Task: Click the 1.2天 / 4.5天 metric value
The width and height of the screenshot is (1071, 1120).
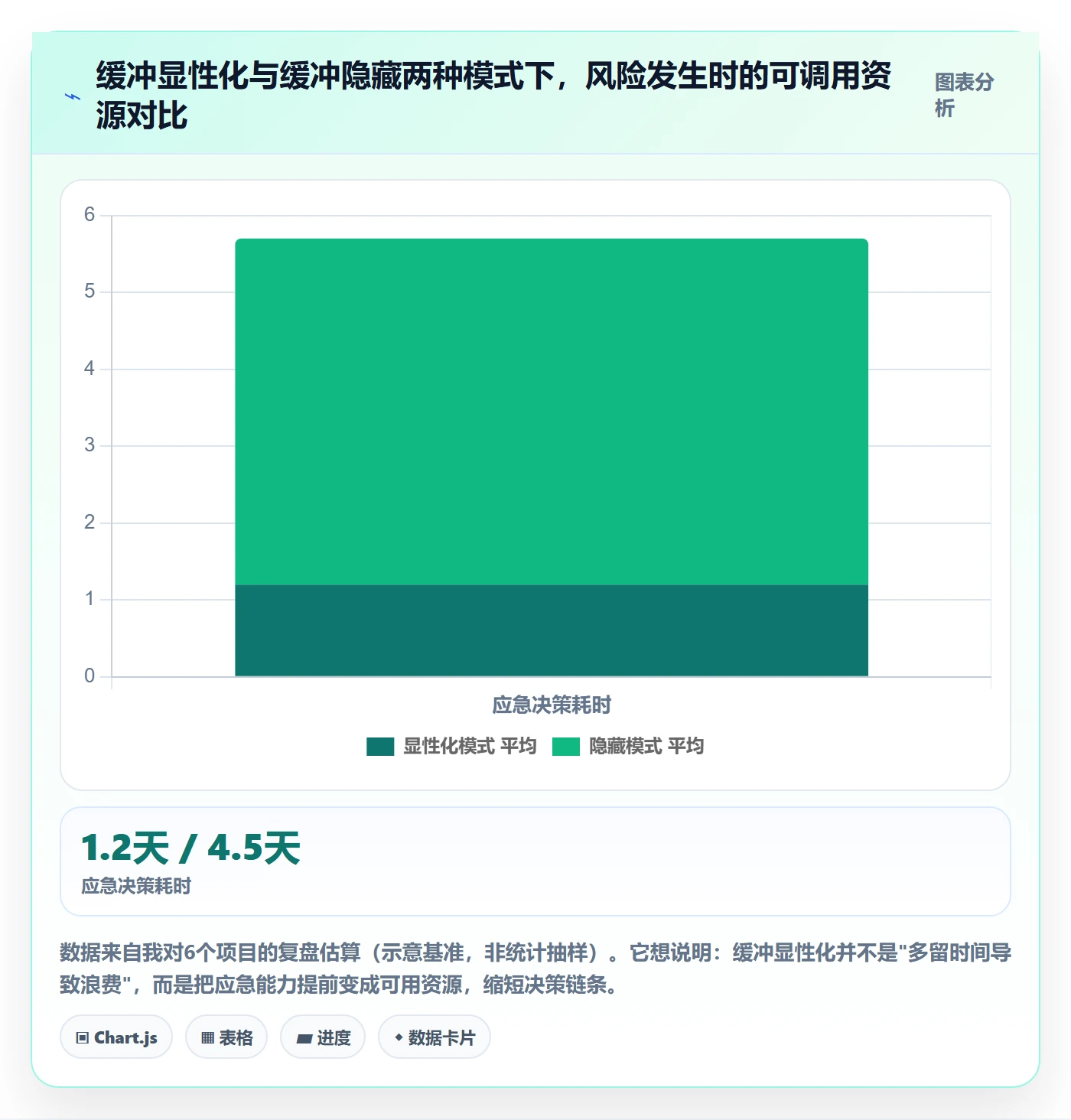Action: pyautogui.click(x=191, y=848)
